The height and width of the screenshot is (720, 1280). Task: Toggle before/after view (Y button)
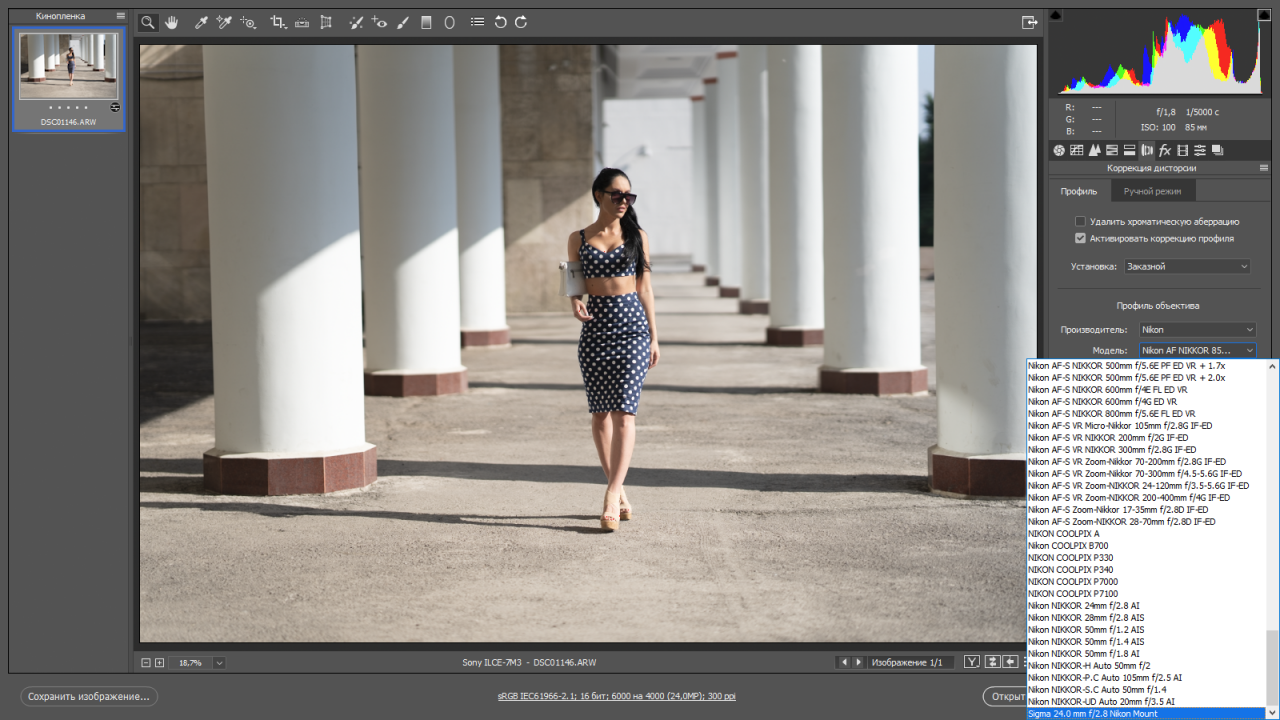pyautogui.click(x=971, y=662)
